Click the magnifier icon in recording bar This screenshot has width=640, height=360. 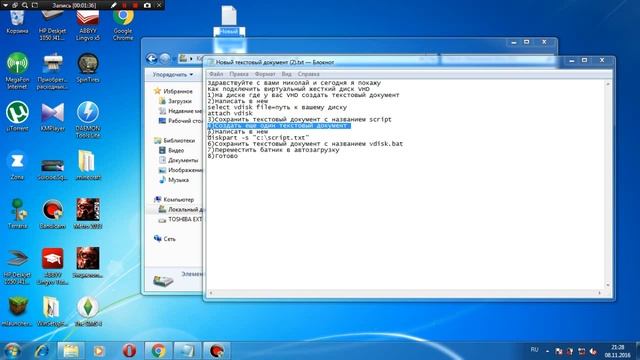click(24, 5)
